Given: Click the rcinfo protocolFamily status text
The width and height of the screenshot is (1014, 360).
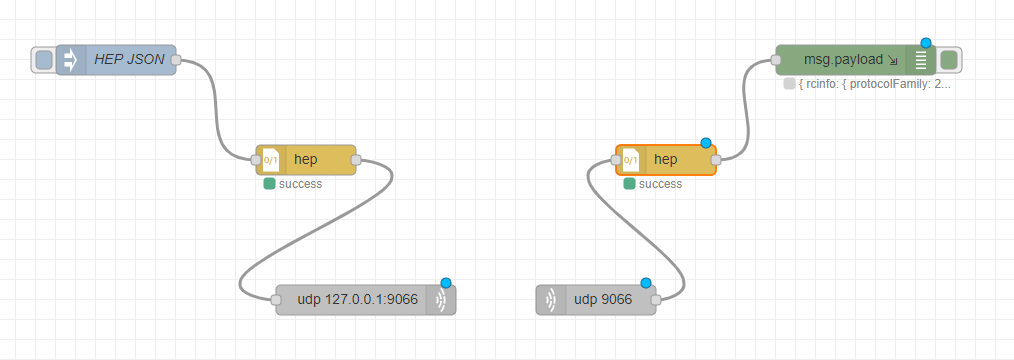Looking at the screenshot, I should 875,84.
